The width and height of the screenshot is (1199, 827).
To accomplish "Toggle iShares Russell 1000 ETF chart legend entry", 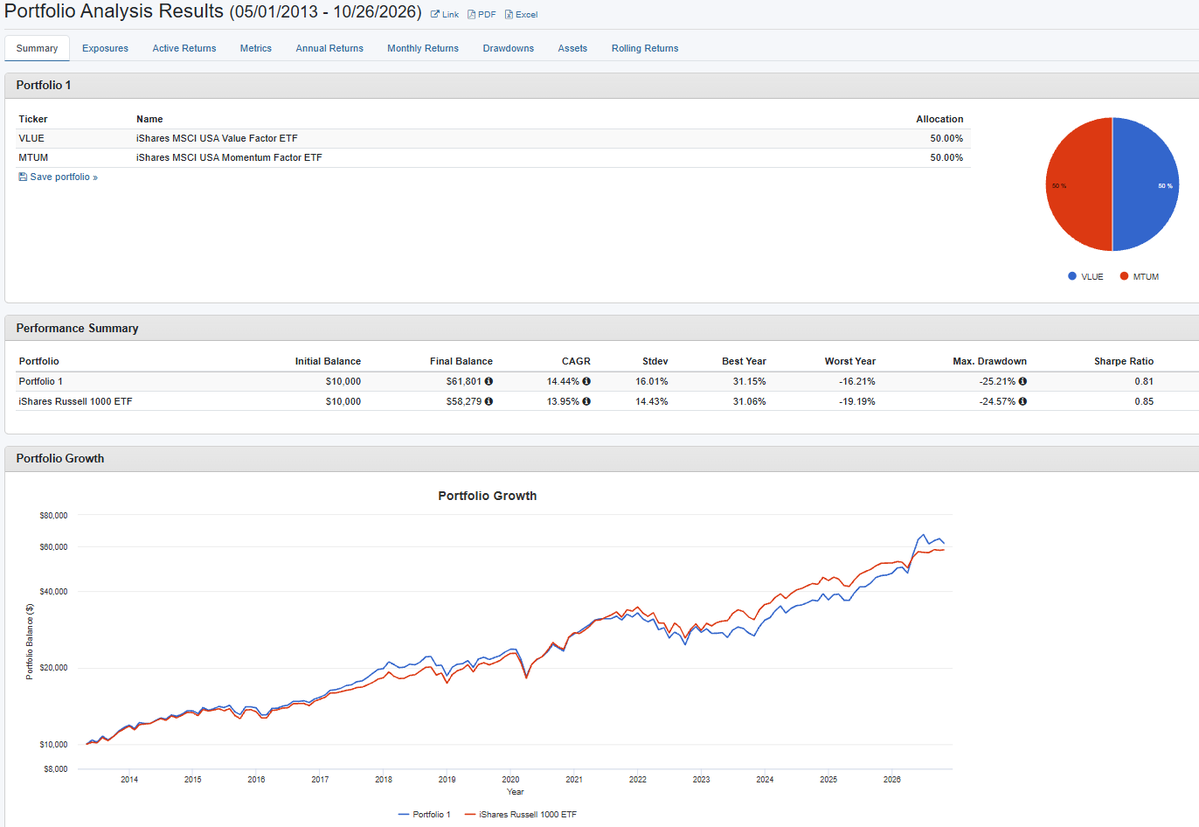I will [521, 815].
